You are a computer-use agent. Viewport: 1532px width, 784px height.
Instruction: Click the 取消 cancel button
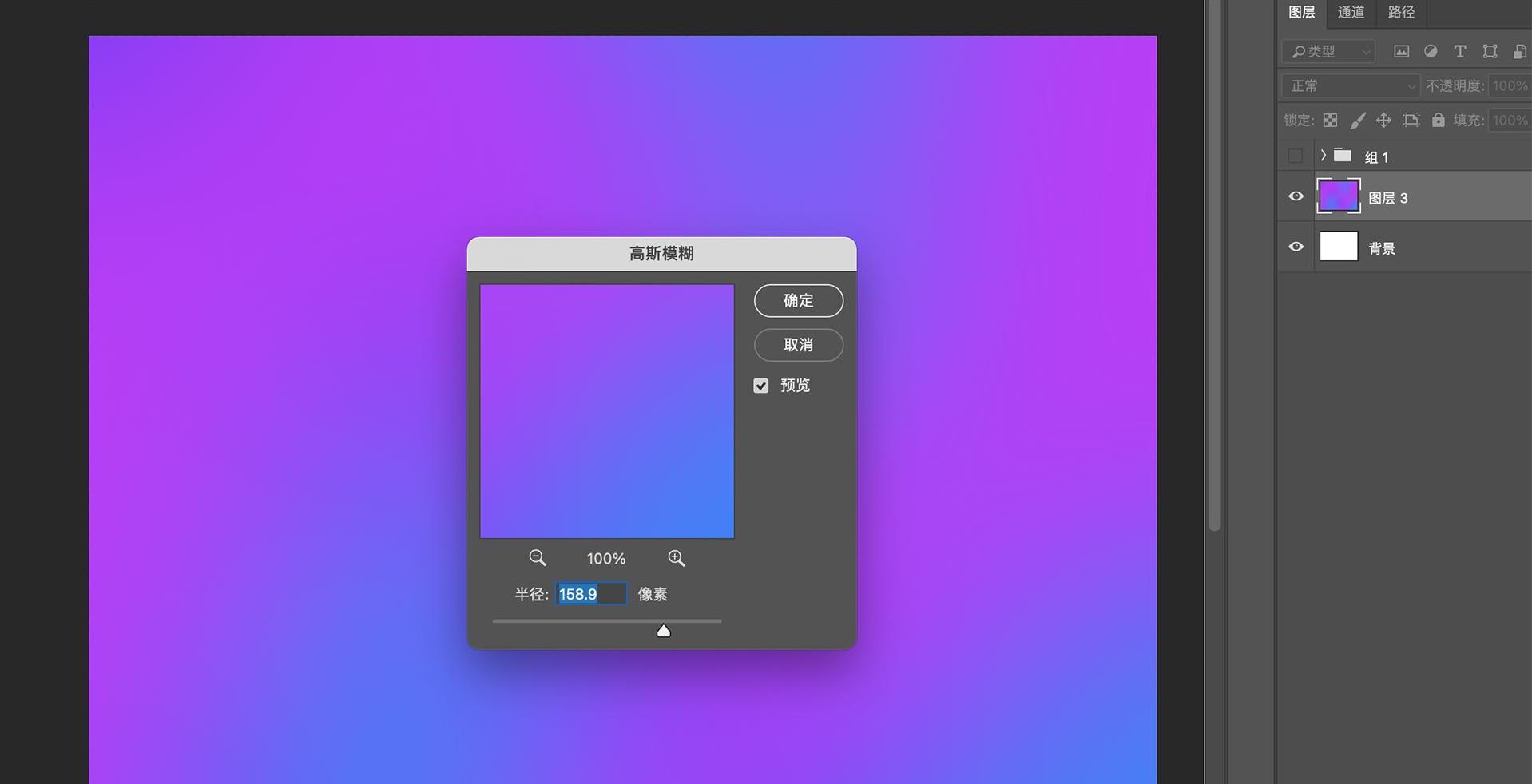[x=798, y=345]
